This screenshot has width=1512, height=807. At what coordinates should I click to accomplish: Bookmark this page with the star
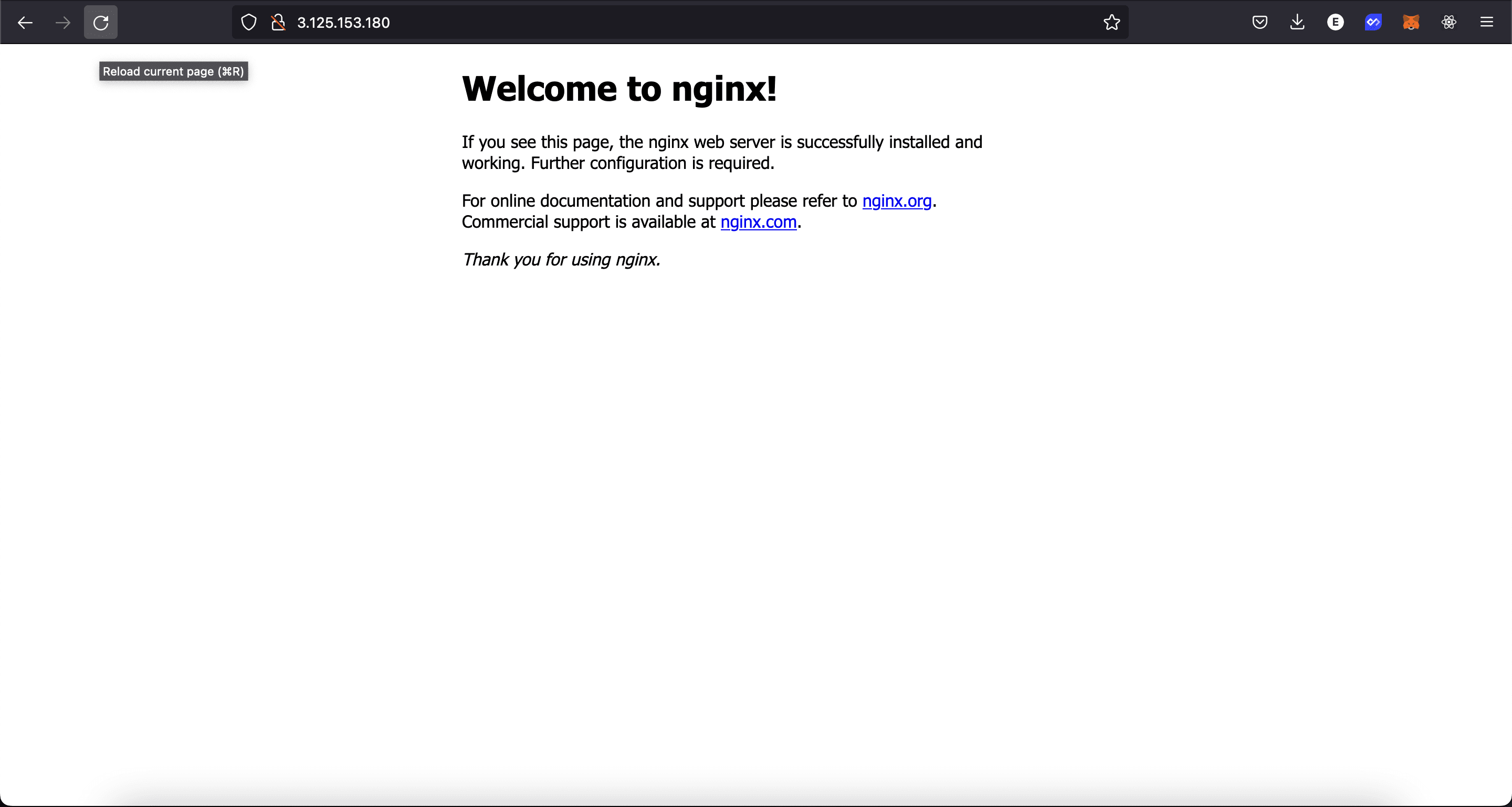click(x=1112, y=22)
